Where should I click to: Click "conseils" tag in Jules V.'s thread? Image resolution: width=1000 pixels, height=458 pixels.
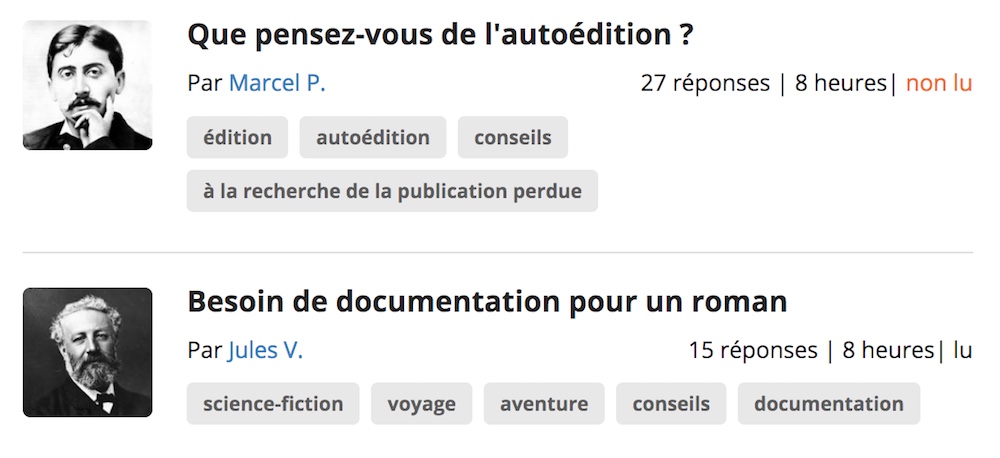671,404
